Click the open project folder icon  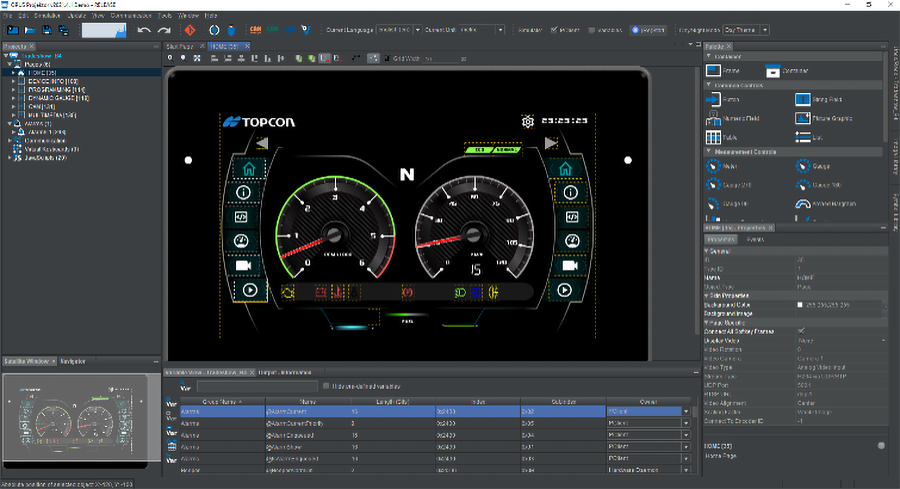[x=30, y=30]
